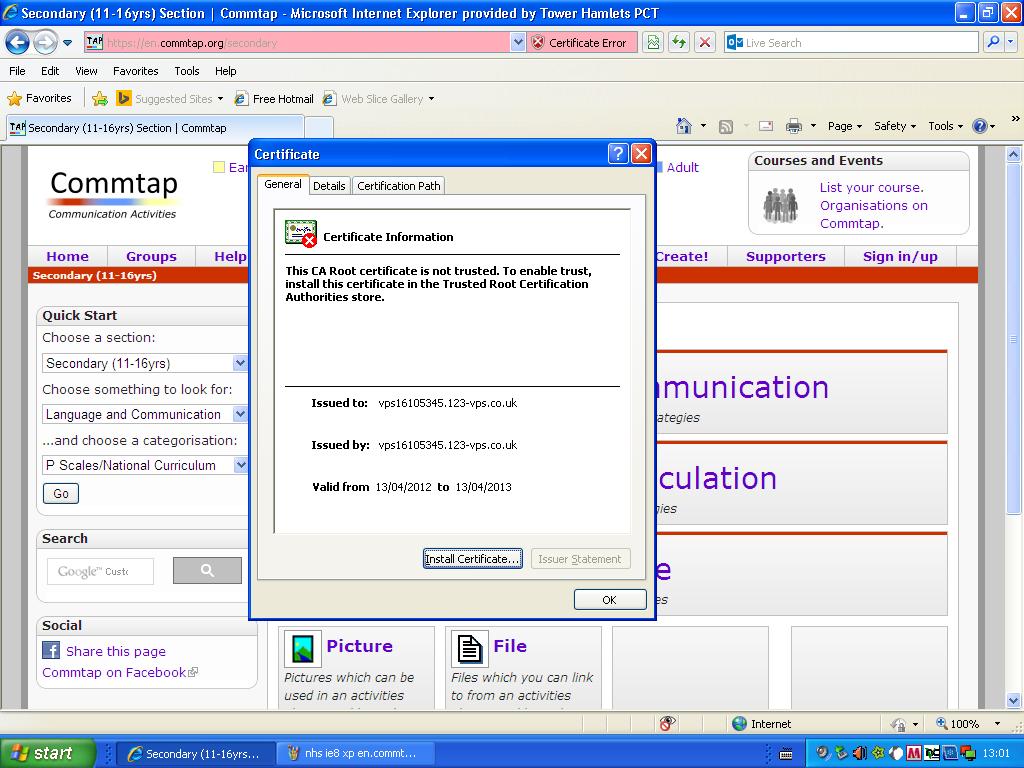Open the Language and Communication dropdown
The width and height of the screenshot is (1024, 768).
click(145, 414)
